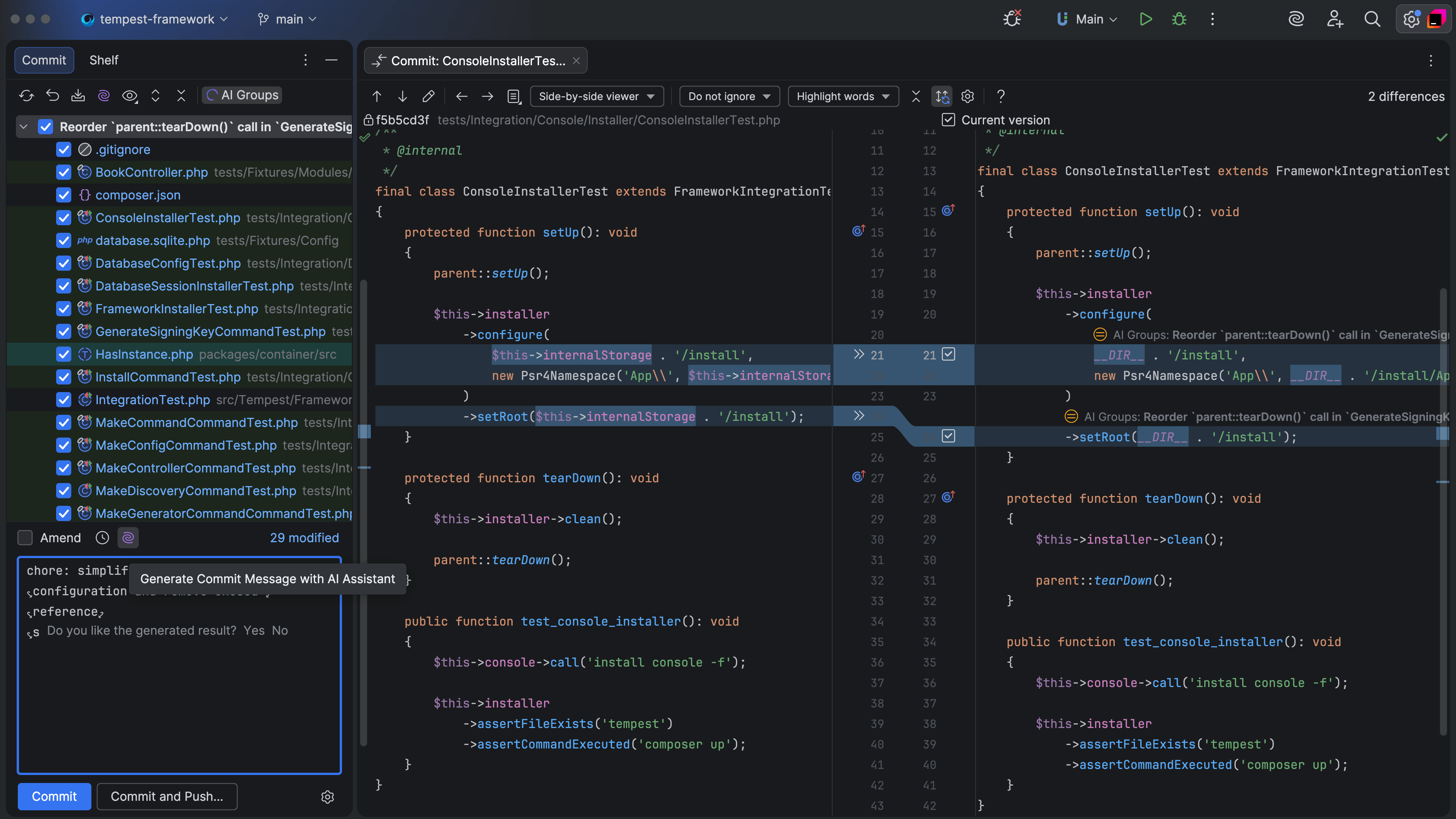
Task: Click the Commit and Push button
Action: [x=167, y=796]
